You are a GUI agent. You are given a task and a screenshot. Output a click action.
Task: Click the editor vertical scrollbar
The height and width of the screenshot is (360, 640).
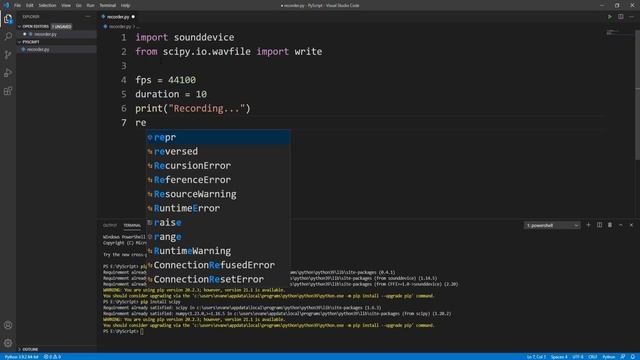point(638,96)
